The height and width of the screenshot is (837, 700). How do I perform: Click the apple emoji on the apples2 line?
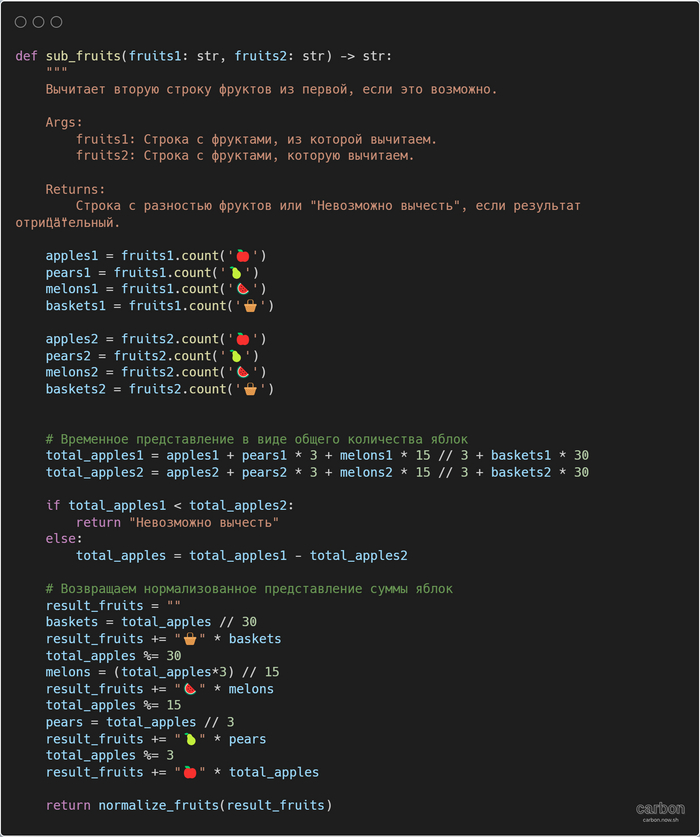pos(242,339)
